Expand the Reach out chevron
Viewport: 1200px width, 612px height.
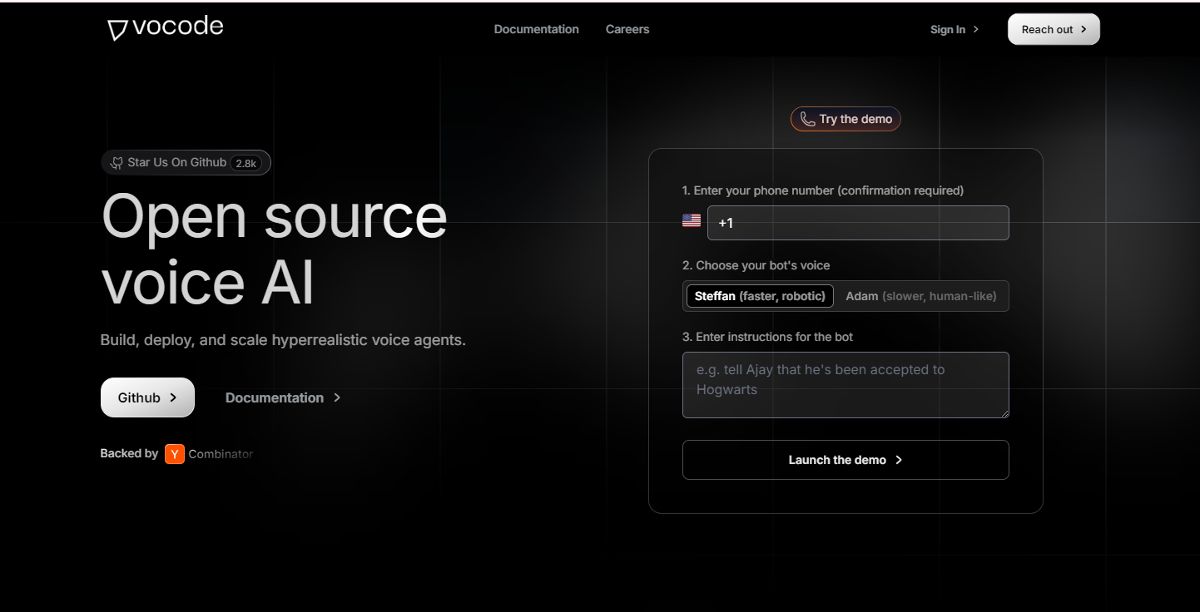(x=1084, y=29)
